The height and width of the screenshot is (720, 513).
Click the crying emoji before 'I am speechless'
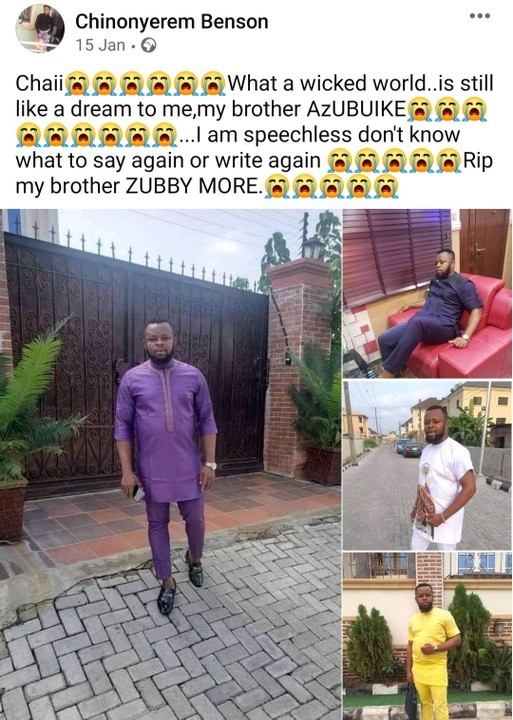coord(164,135)
